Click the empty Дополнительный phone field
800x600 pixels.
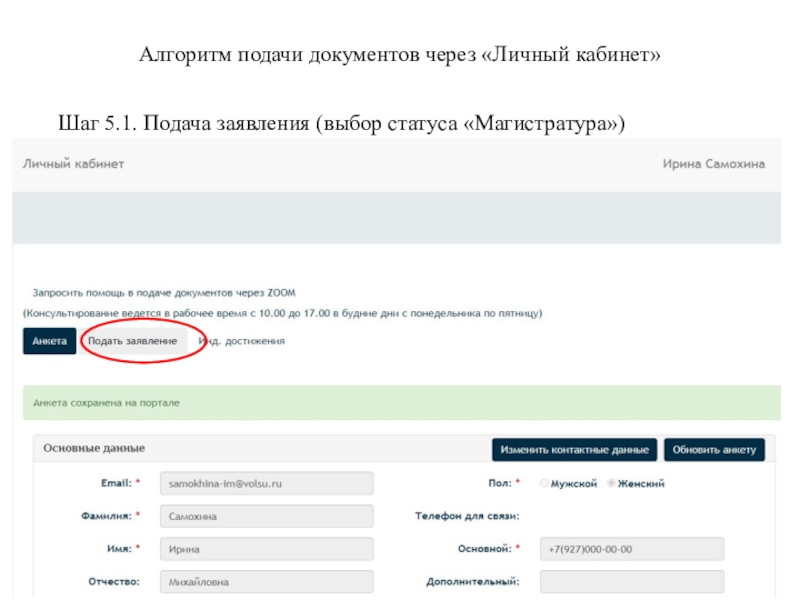pos(632,582)
